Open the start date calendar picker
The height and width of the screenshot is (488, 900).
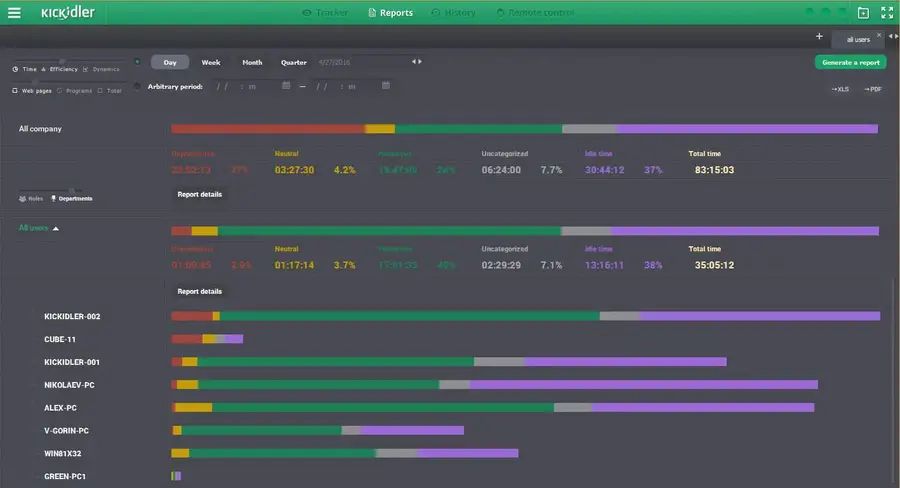286,86
